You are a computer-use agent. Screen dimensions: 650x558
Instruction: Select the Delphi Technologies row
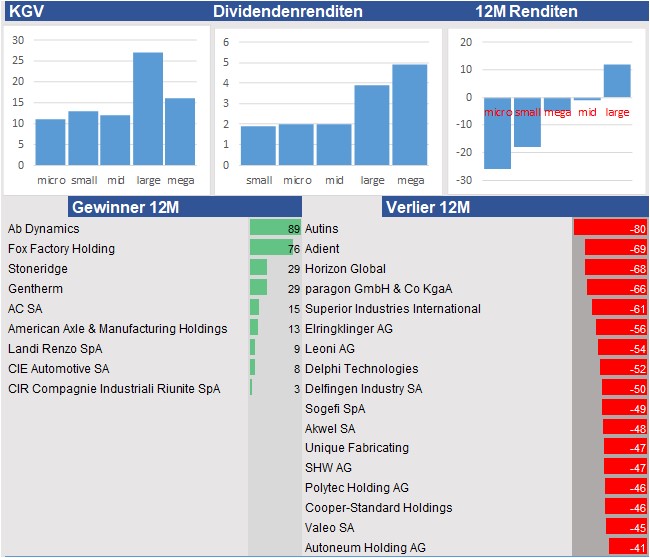476,369
